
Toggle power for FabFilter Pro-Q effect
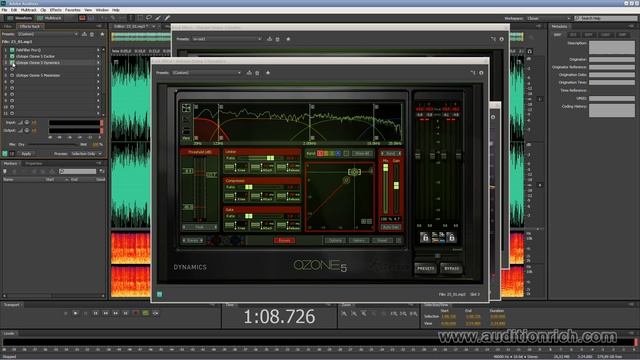pyautogui.click(x=12, y=50)
